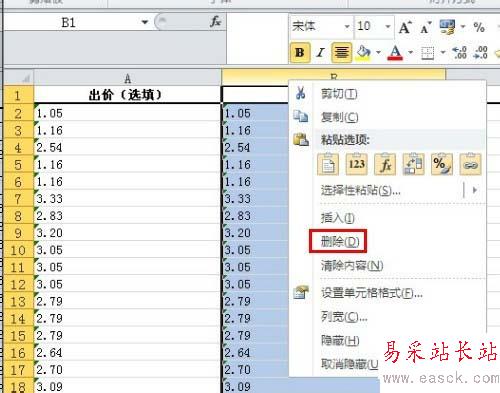Click the borders icon in mini toolbar
This screenshot has width=500, height=393.
point(428,53)
